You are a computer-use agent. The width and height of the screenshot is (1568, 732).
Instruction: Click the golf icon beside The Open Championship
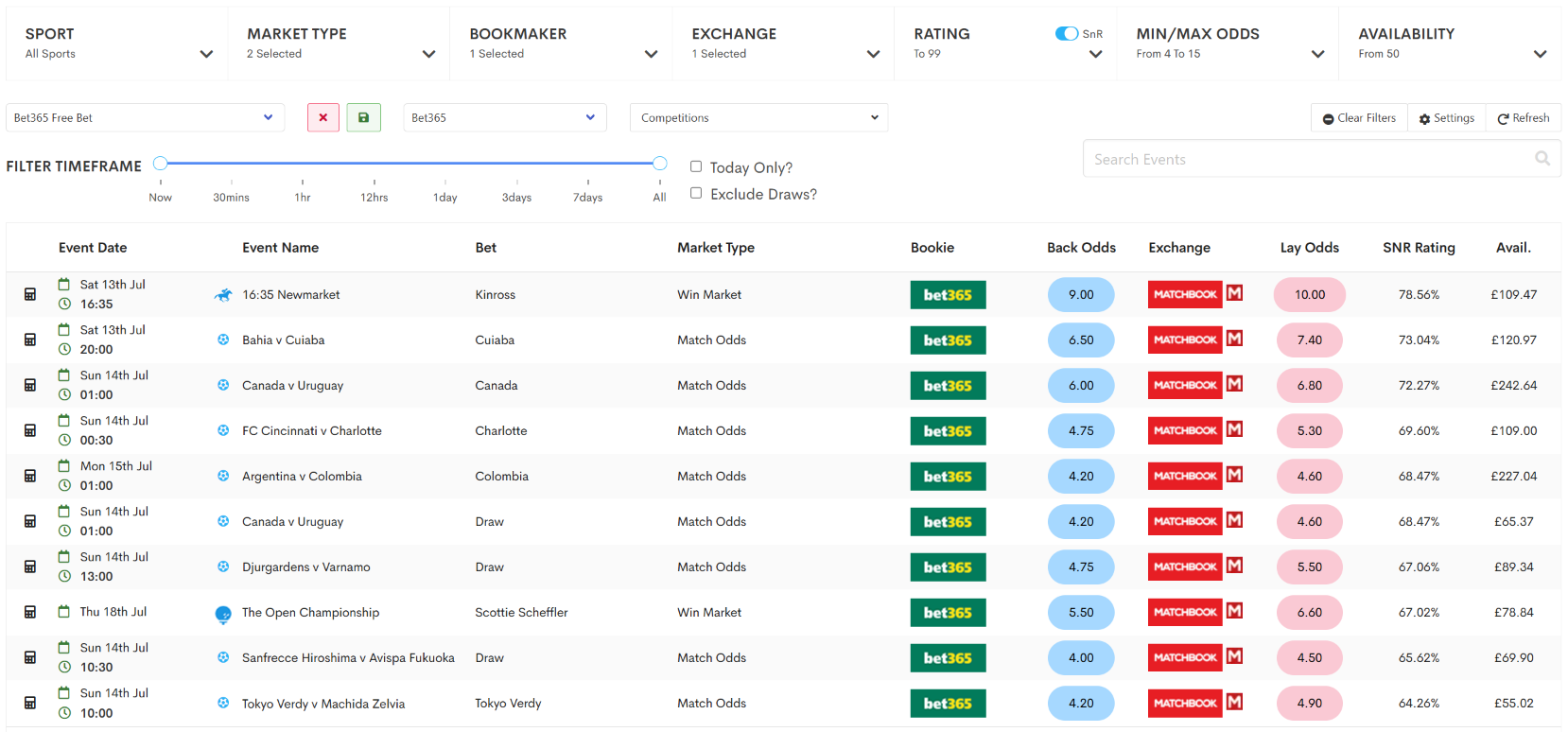(223, 615)
